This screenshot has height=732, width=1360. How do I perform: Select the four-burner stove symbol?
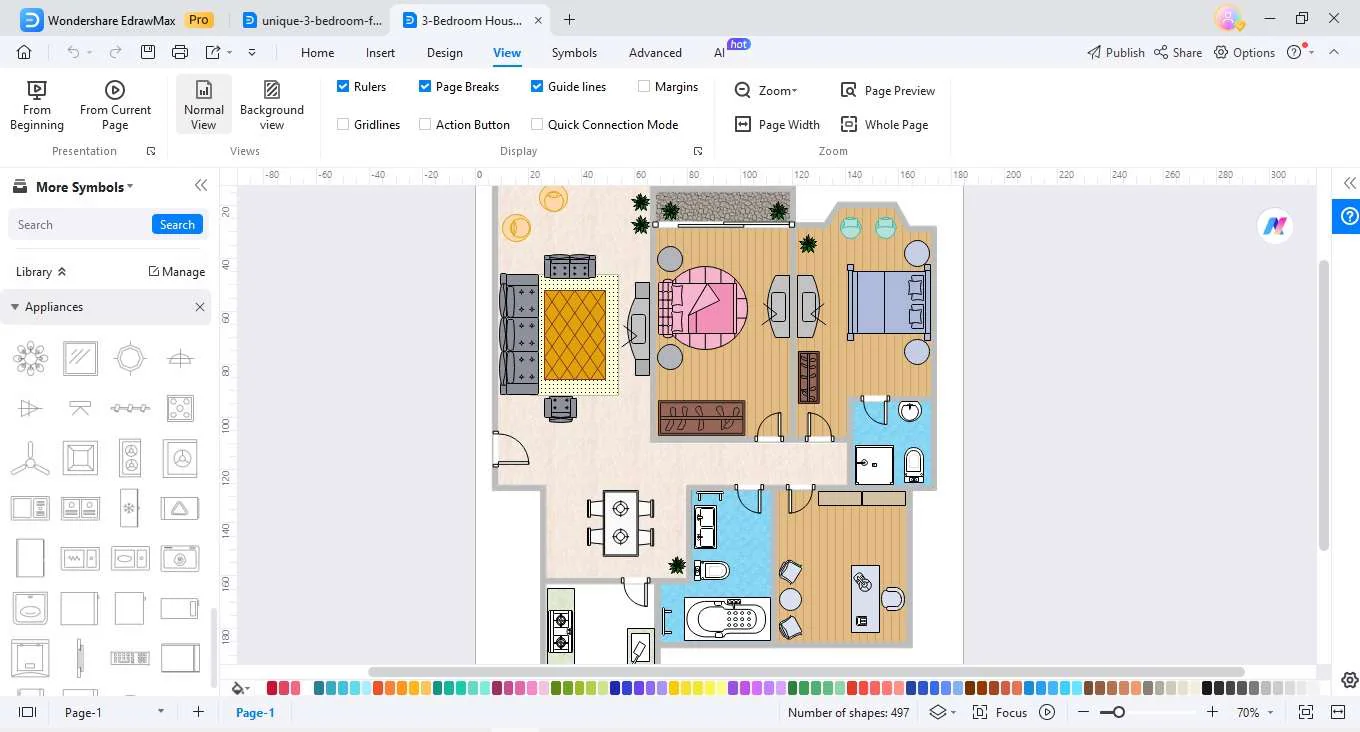[x=180, y=408]
